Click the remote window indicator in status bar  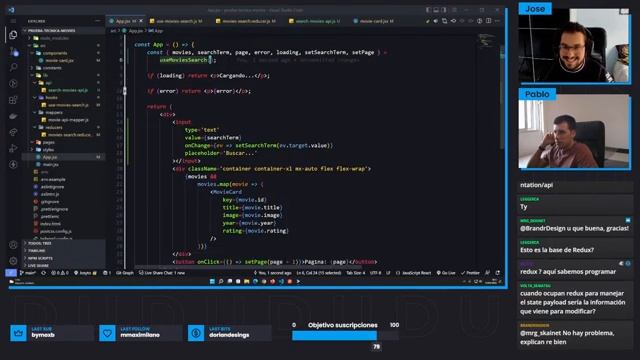click(11, 273)
